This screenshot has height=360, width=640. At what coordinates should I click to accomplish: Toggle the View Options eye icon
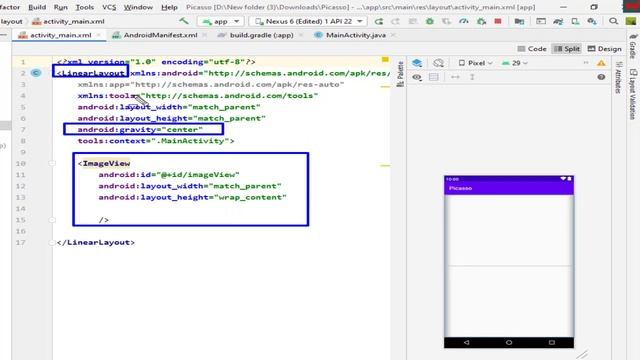click(417, 77)
